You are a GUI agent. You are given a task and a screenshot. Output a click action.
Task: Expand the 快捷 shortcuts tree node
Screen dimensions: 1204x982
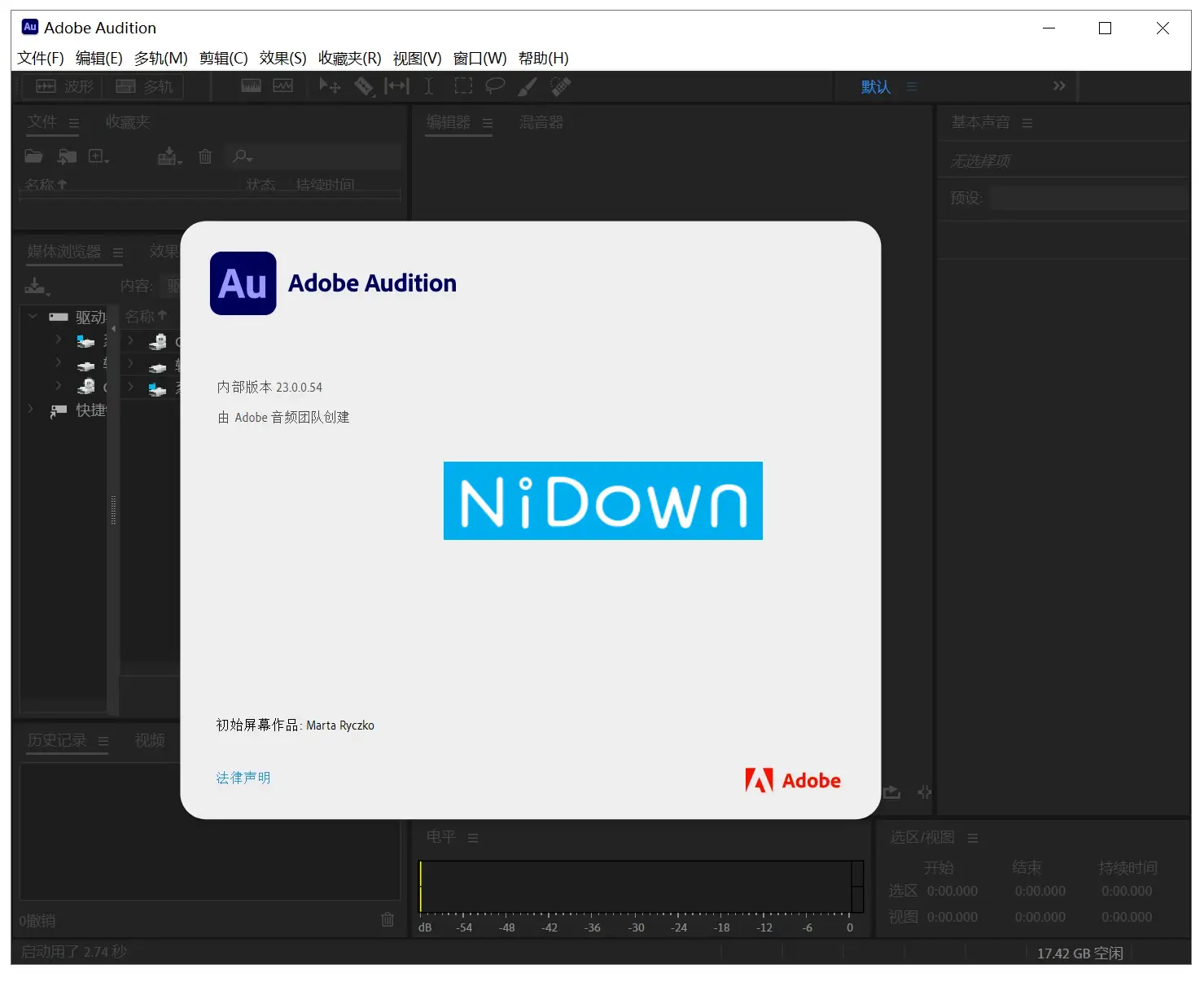[31, 410]
